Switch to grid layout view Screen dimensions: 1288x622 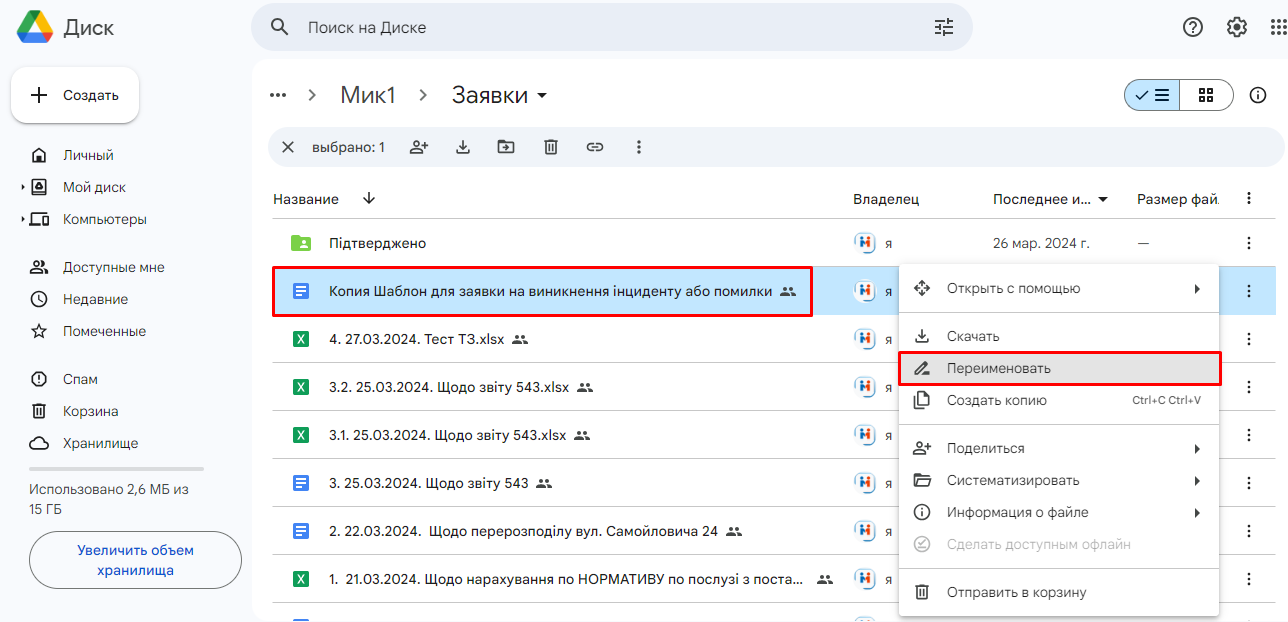pyautogui.click(x=1206, y=95)
